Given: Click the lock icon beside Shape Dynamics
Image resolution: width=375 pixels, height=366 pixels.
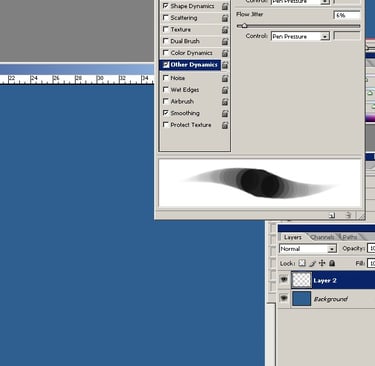Looking at the screenshot, I should tap(225, 6).
